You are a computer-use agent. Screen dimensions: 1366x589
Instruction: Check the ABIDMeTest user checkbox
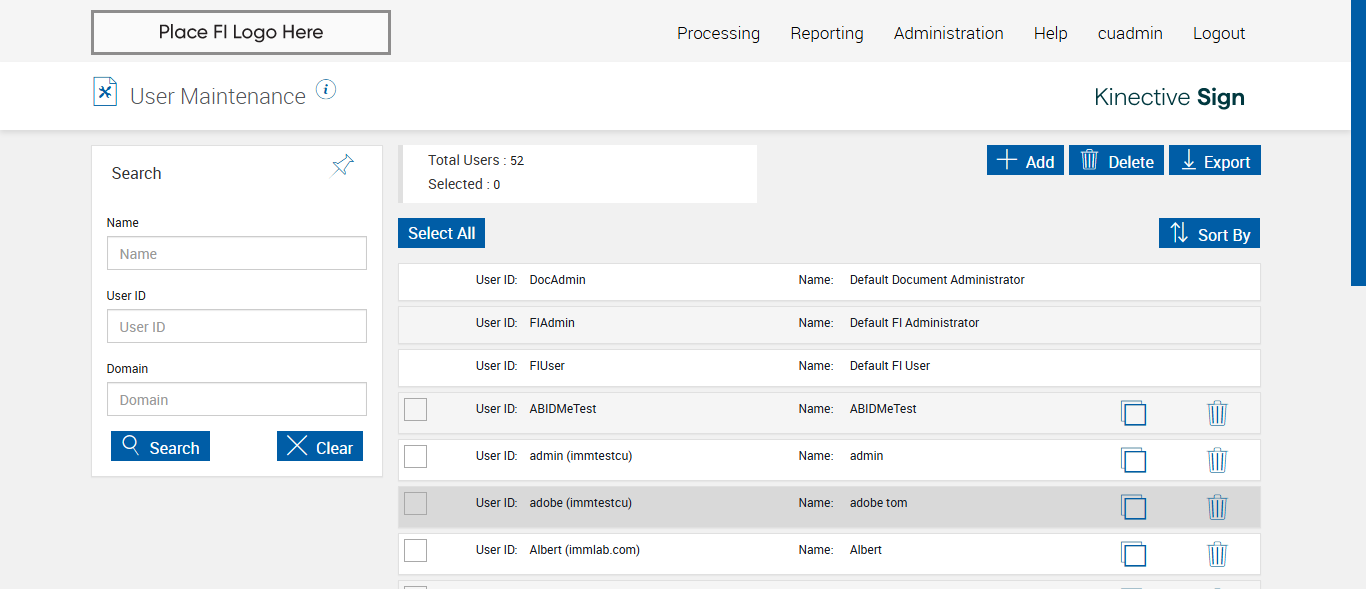point(416,409)
